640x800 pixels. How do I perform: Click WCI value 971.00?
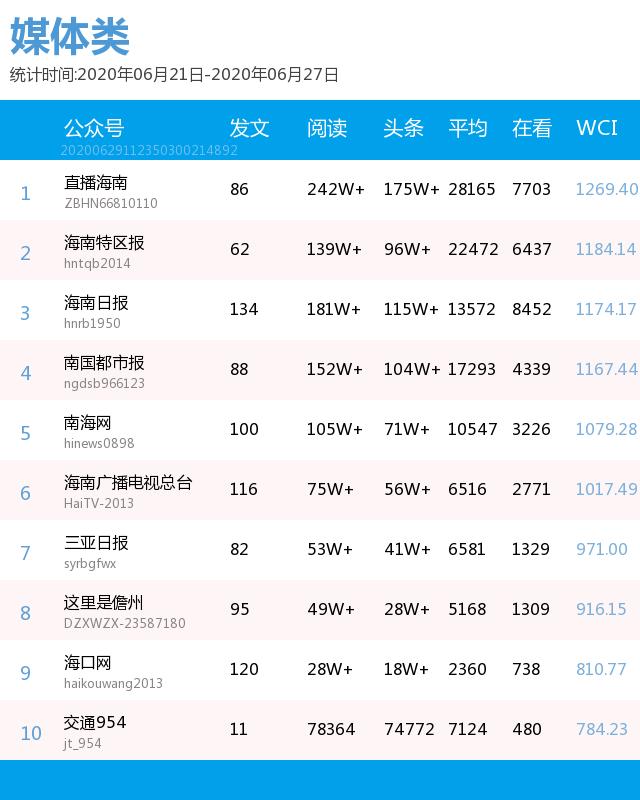click(602, 549)
